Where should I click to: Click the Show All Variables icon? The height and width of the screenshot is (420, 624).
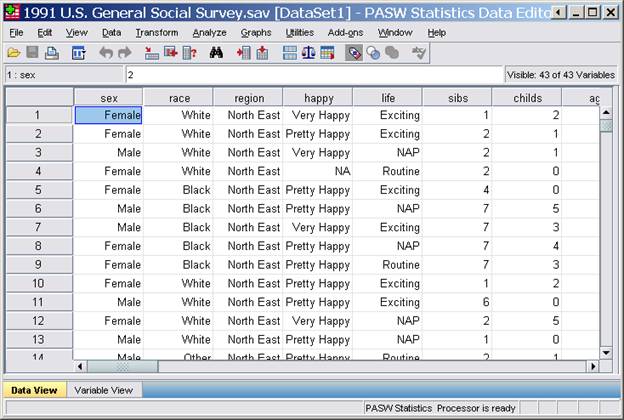tap(392, 53)
